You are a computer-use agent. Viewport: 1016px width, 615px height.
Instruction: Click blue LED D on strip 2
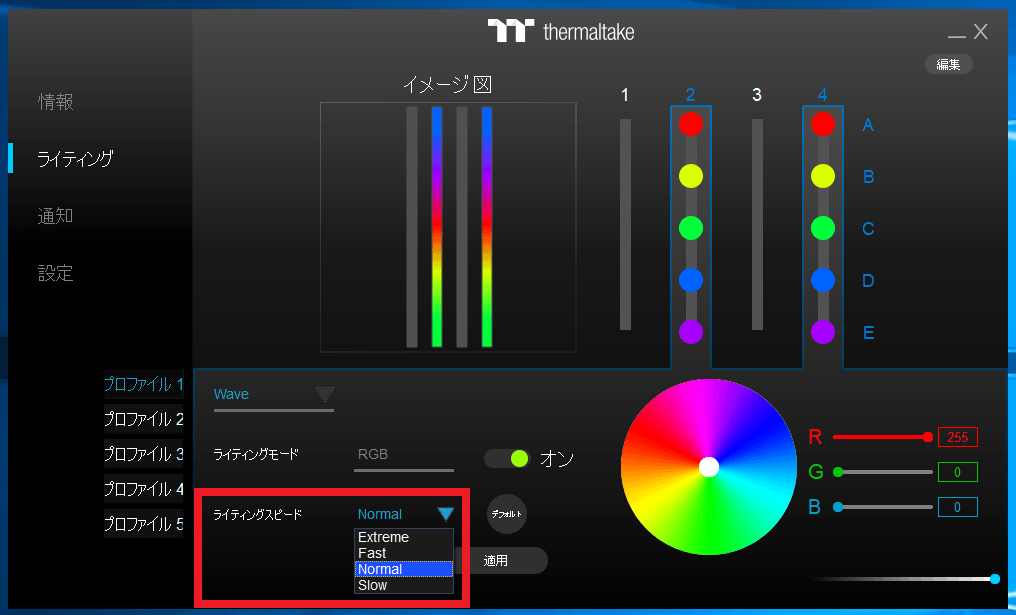pyautogui.click(x=691, y=281)
